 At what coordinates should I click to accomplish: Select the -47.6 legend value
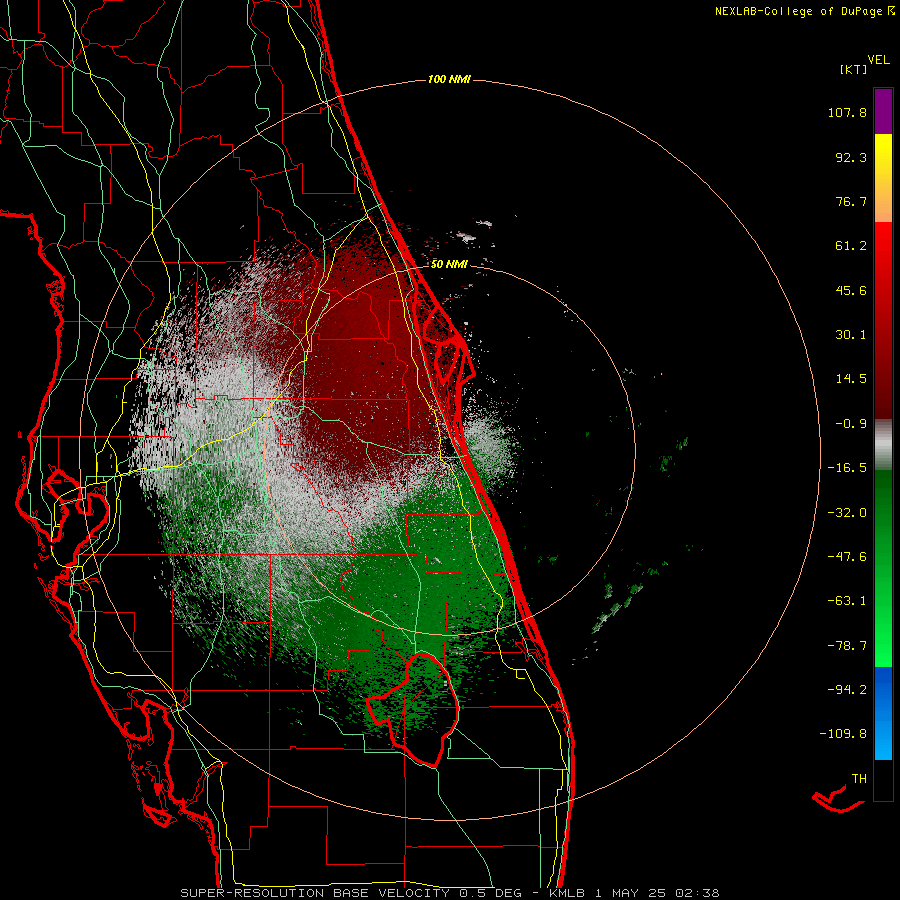click(x=847, y=557)
